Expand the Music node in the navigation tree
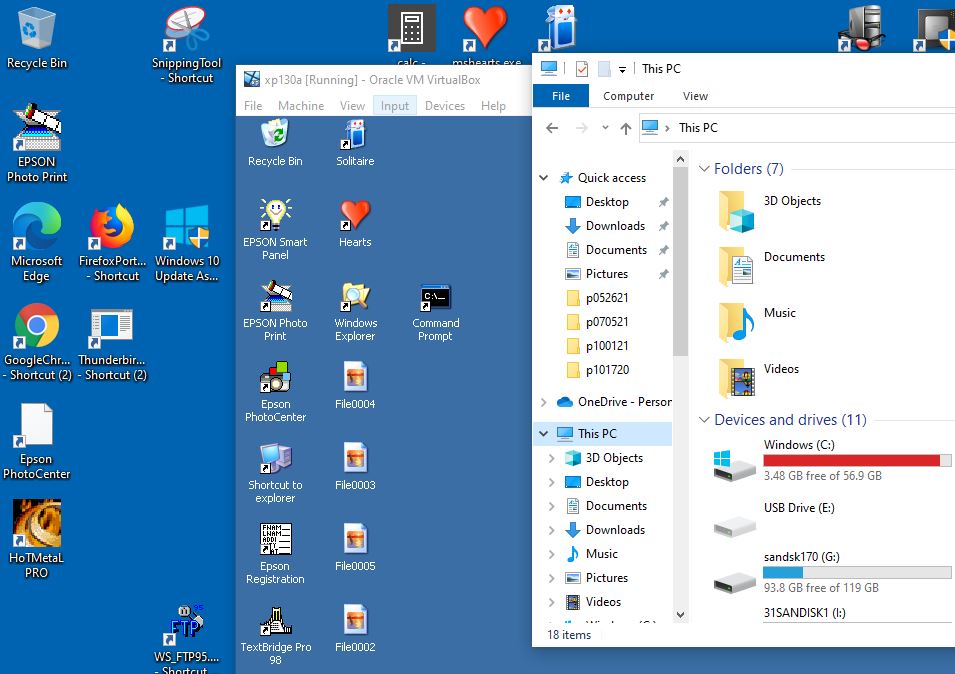Screen dimensions: 955x674 (551, 554)
